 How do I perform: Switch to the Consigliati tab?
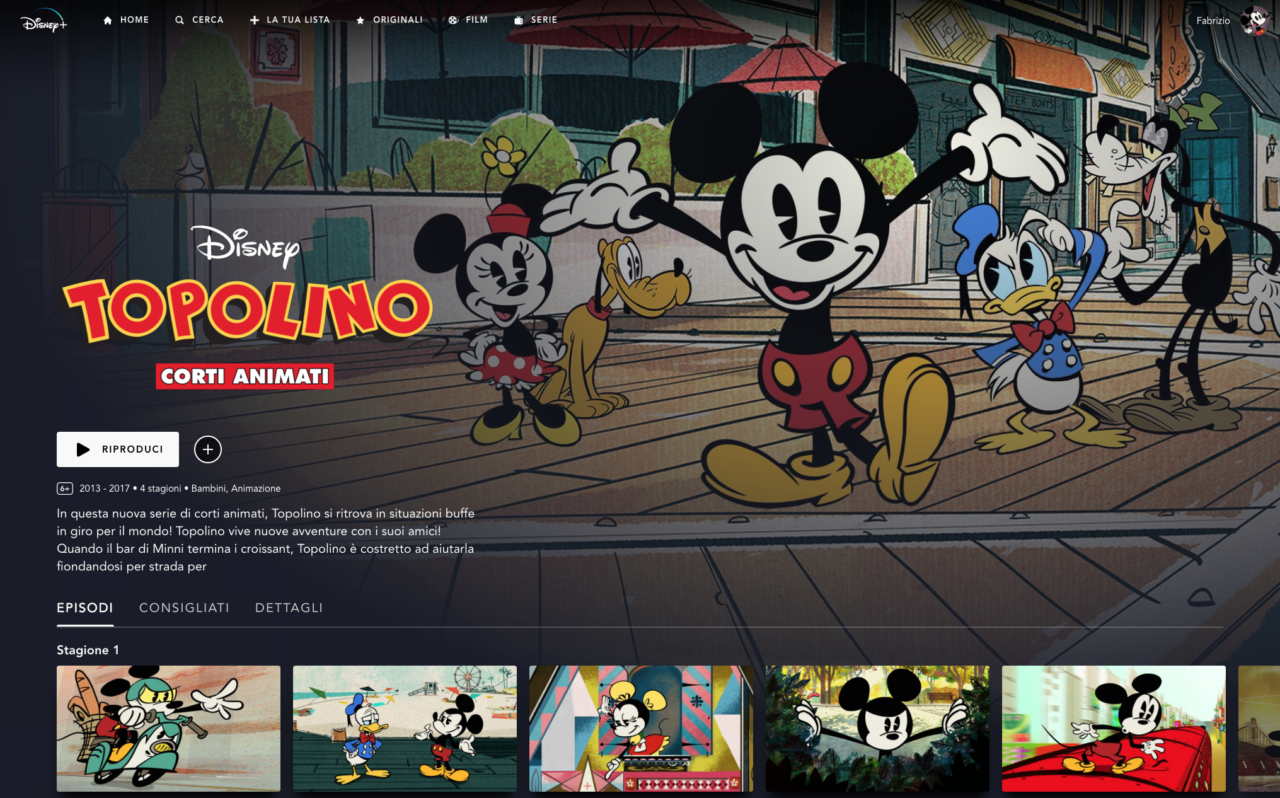click(x=184, y=607)
